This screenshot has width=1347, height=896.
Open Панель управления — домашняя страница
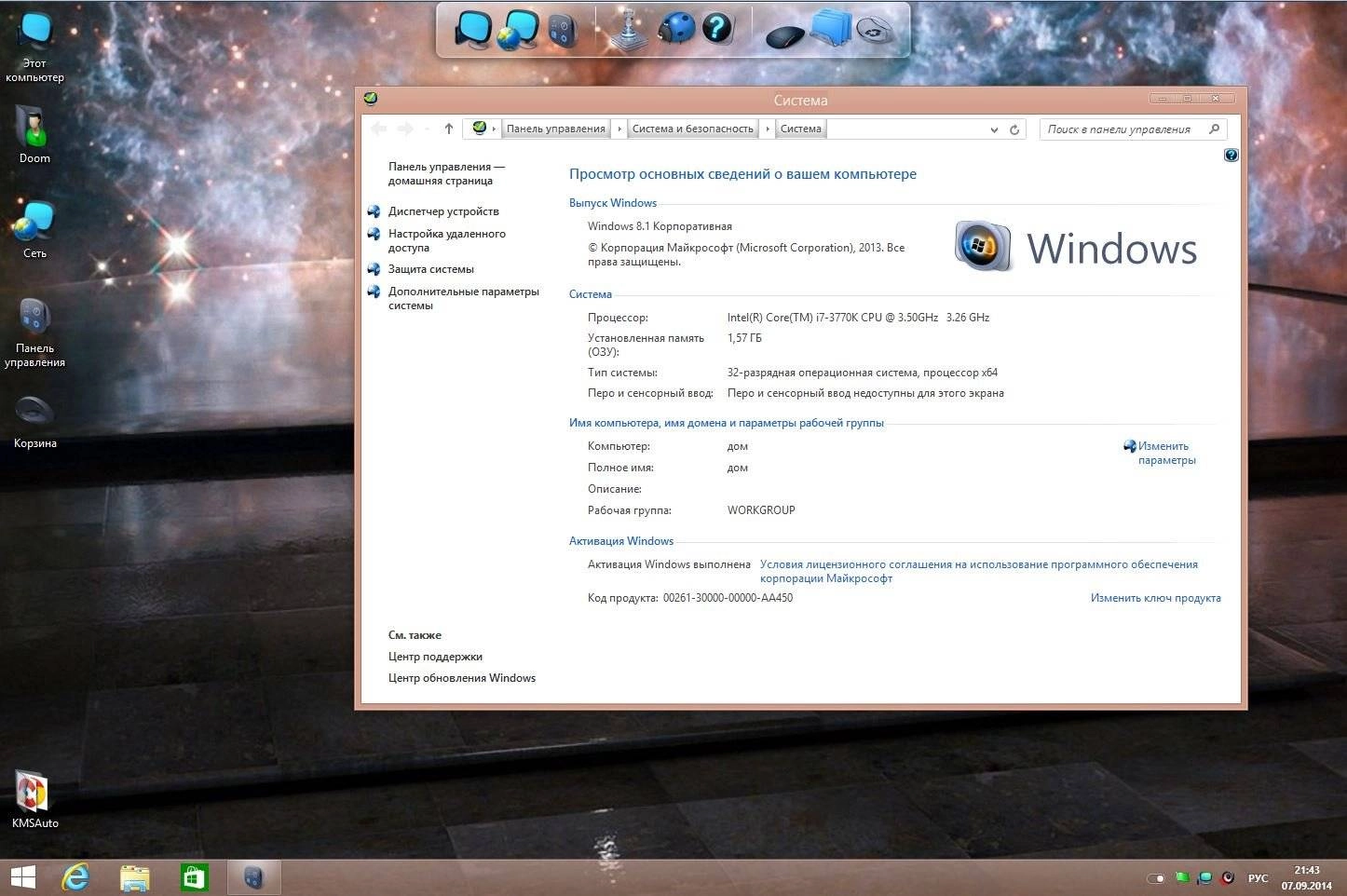point(446,174)
